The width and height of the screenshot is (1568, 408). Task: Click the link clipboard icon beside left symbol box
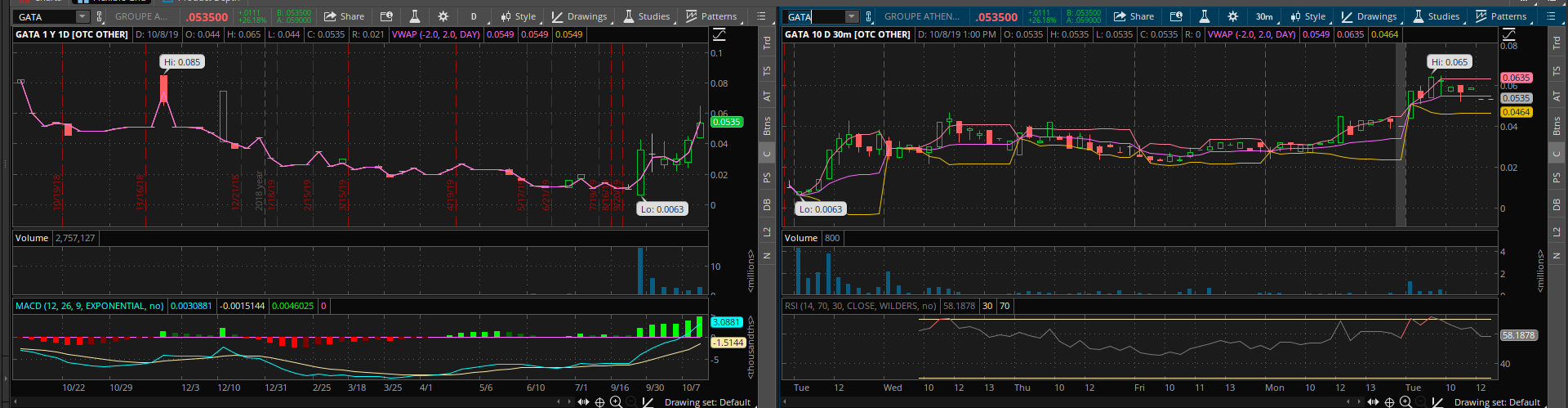click(x=100, y=16)
